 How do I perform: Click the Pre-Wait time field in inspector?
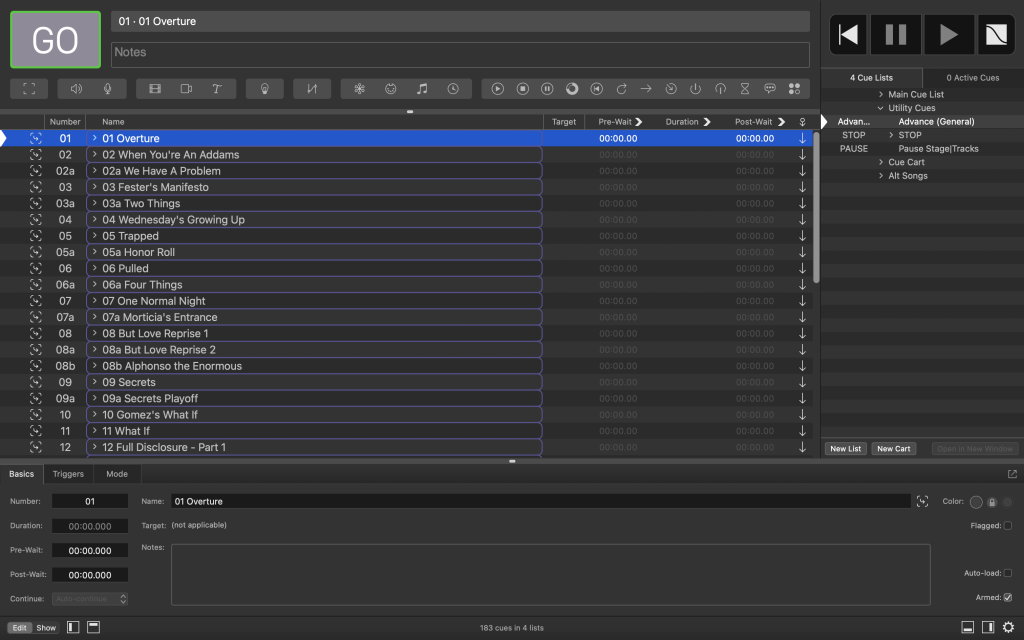[x=90, y=551]
